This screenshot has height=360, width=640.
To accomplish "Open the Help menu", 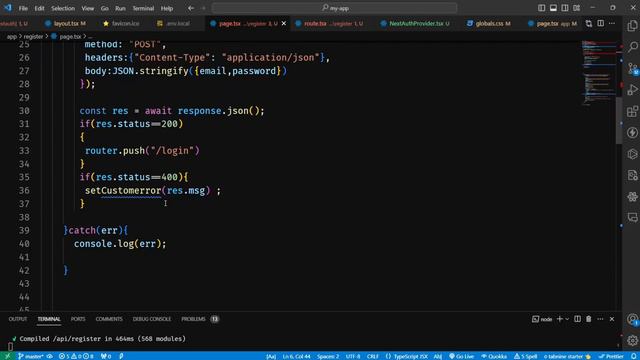I will [x=167, y=8].
